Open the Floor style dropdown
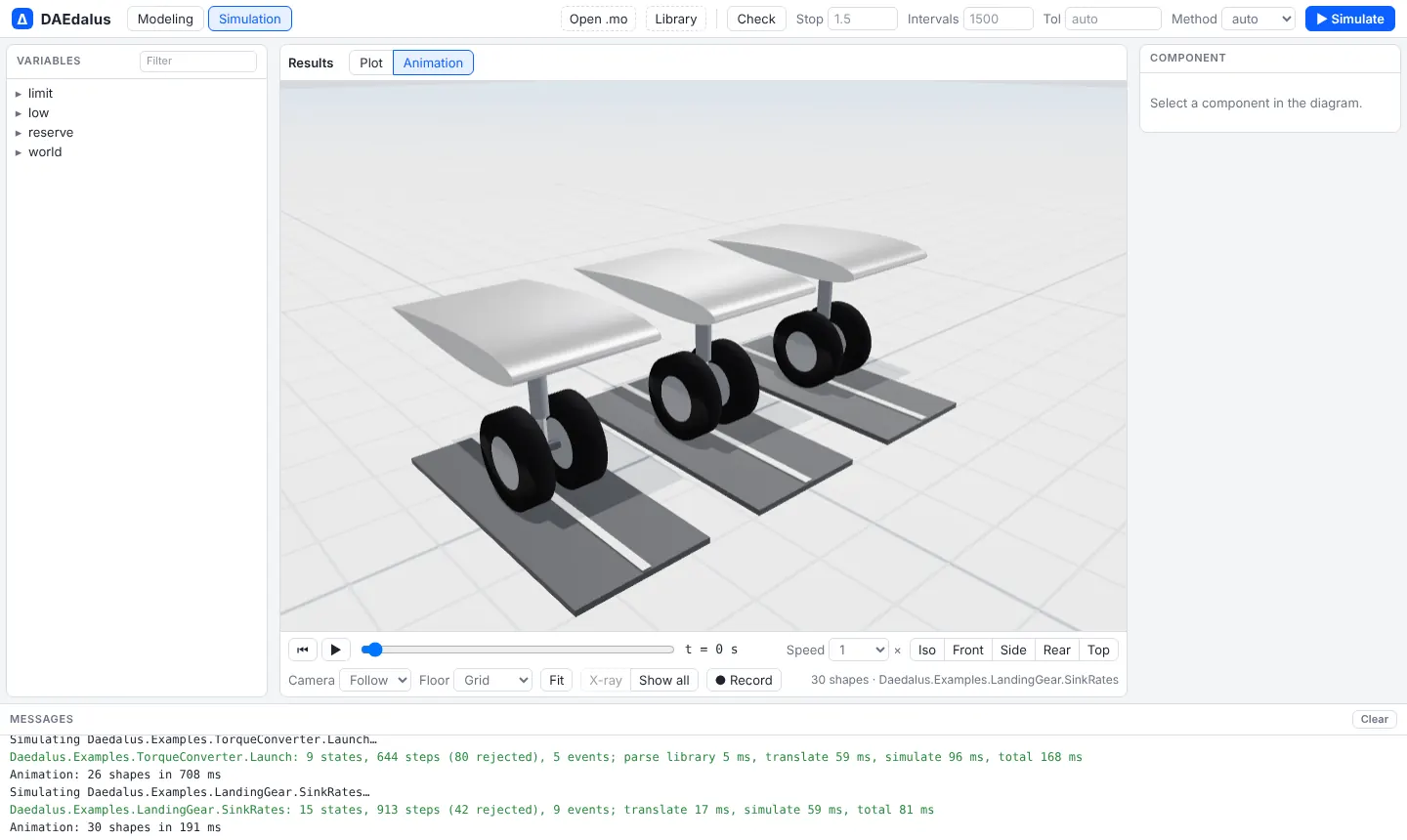This screenshot has width=1407, height=840. [492, 680]
